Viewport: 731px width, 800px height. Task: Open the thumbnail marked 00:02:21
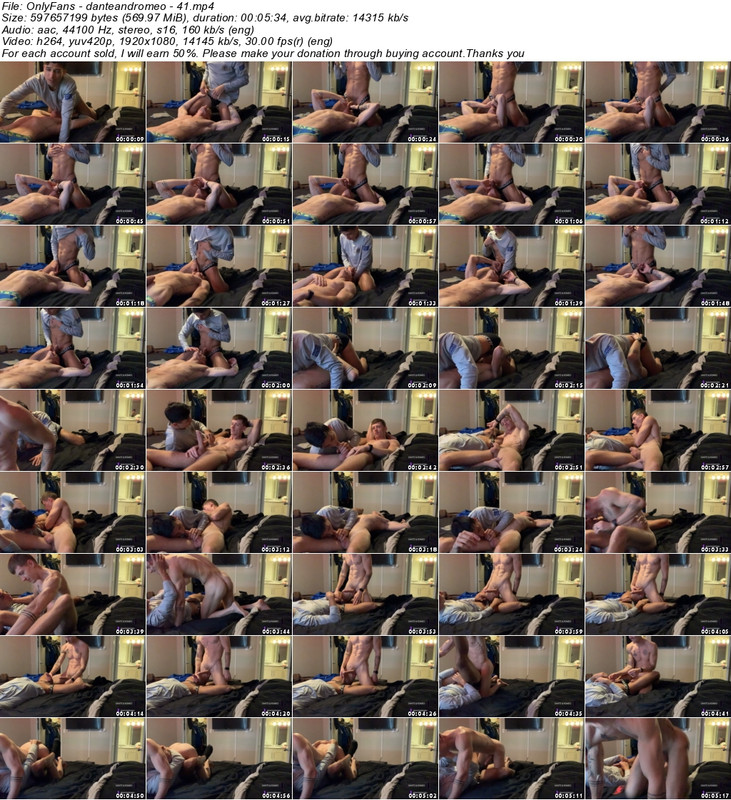click(657, 347)
